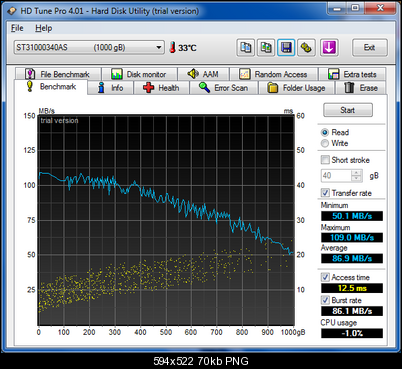This screenshot has width=402, height=369.
Task: Open the AAM tab
Action: tap(204, 74)
